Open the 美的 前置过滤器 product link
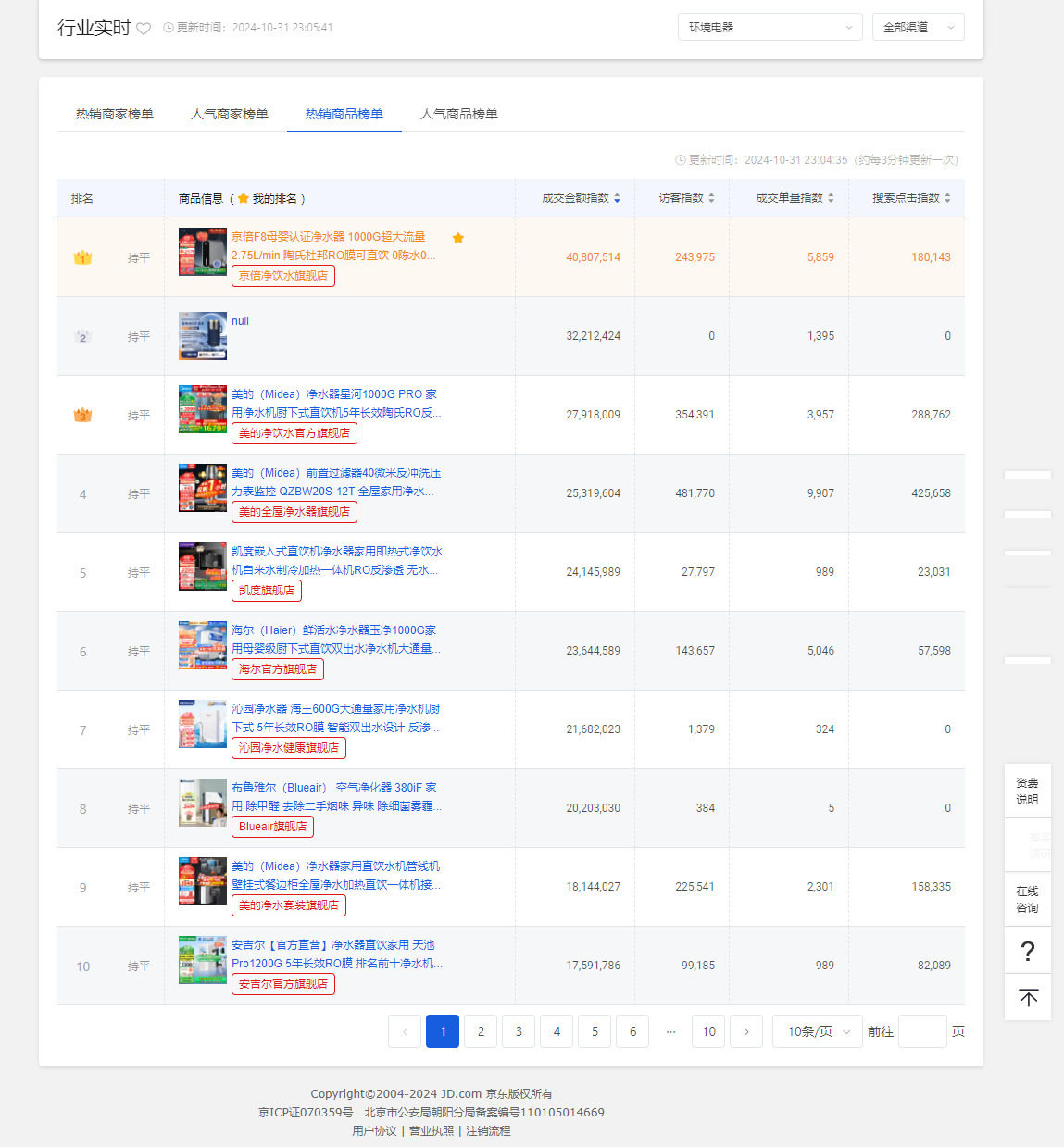The width and height of the screenshot is (1064, 1147). coord(336,482)
